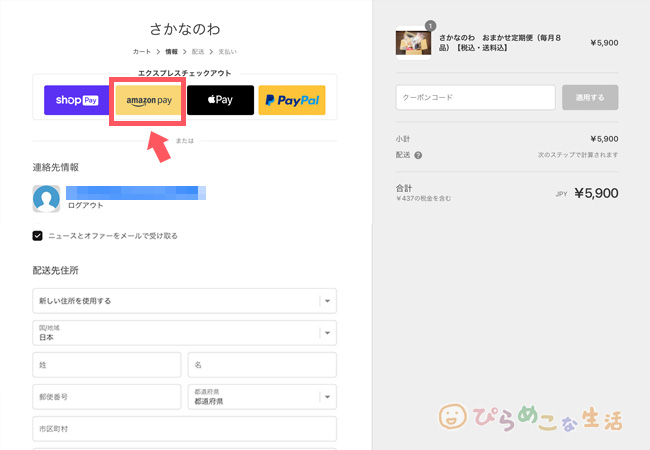Click the 情報 breadcrumb step

click(x=172, y=52)
